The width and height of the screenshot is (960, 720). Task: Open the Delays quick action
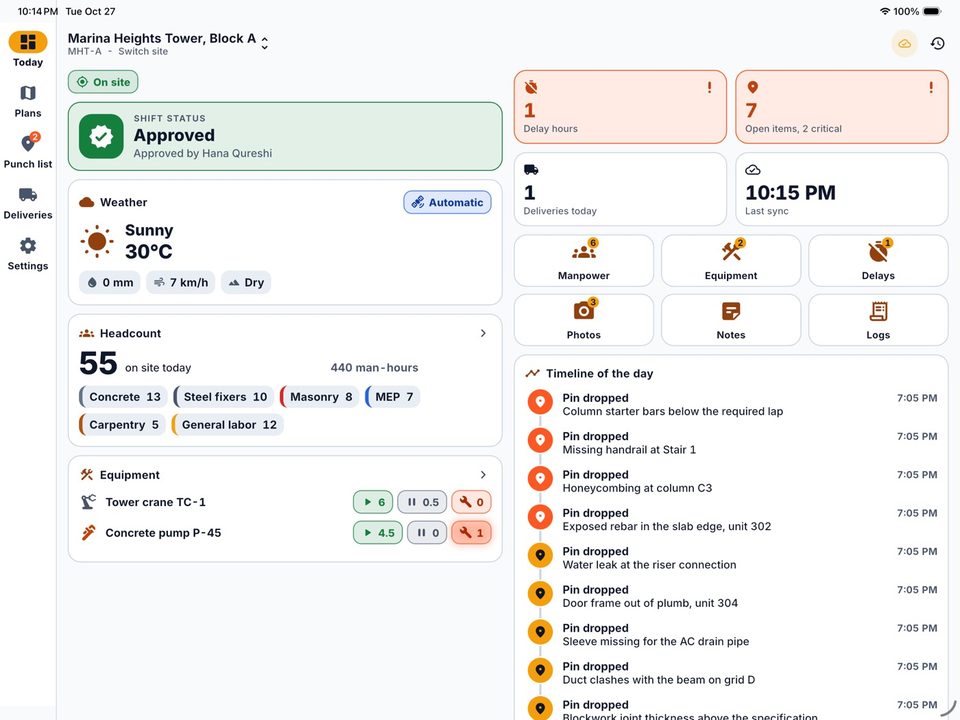(878, 260)
